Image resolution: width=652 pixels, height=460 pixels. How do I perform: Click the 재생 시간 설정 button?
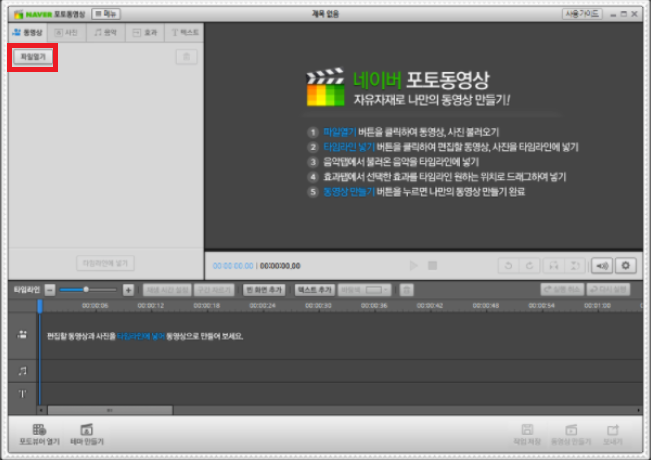167,290
